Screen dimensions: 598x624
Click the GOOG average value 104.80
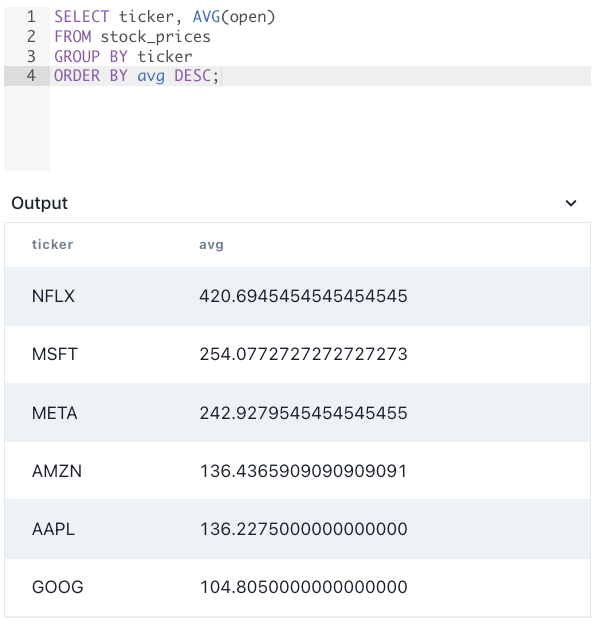pos(303,587)
